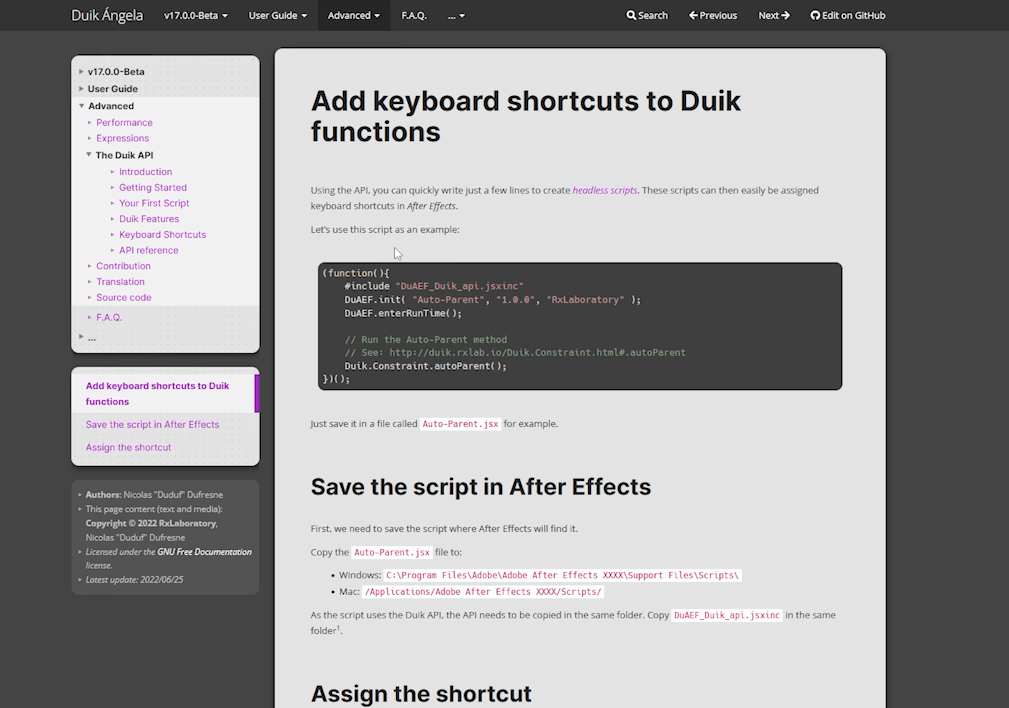
Task: Collapse The Duik API sidebar section
Action: pos(89,155)
